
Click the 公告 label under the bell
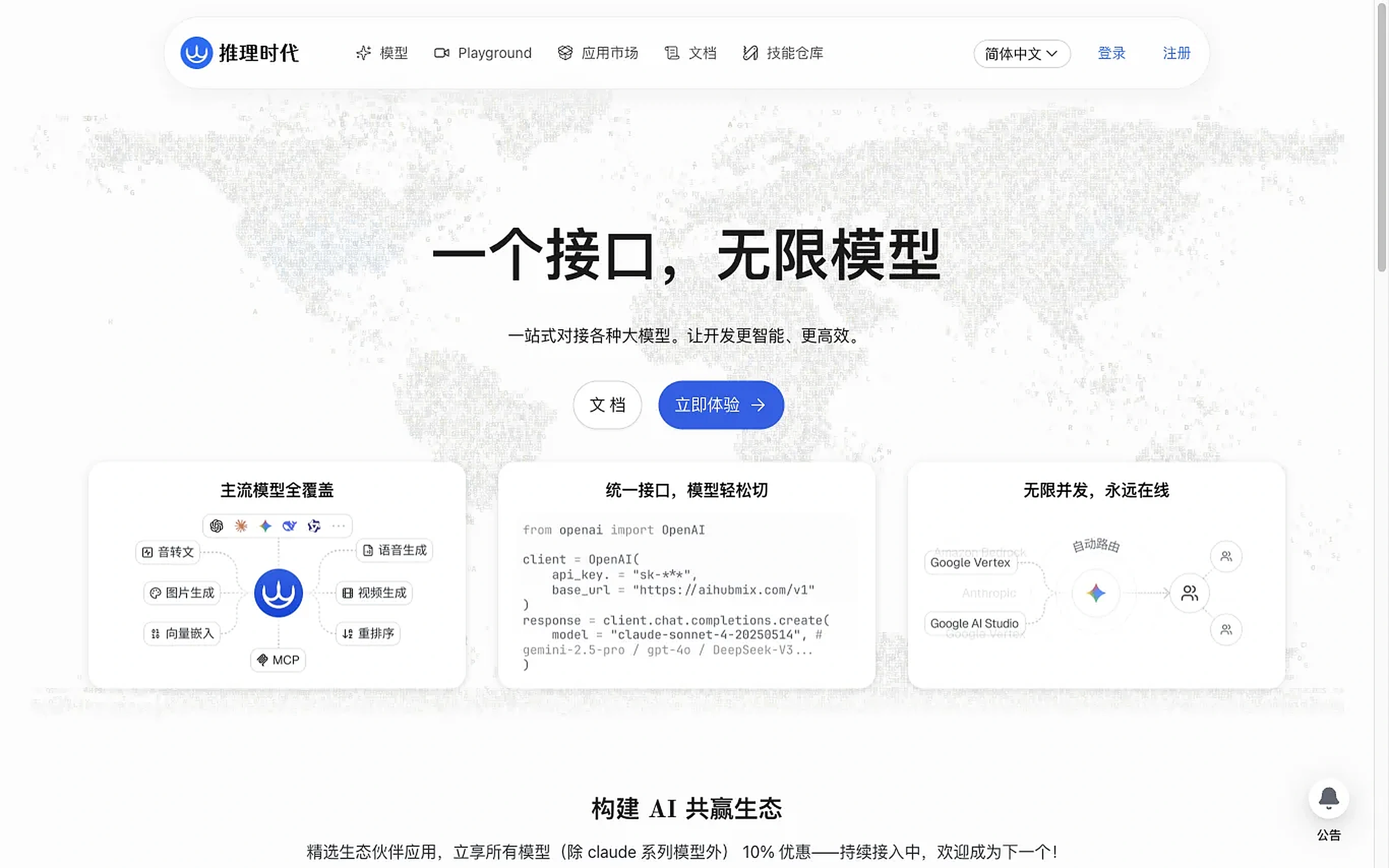(1328, 834)
